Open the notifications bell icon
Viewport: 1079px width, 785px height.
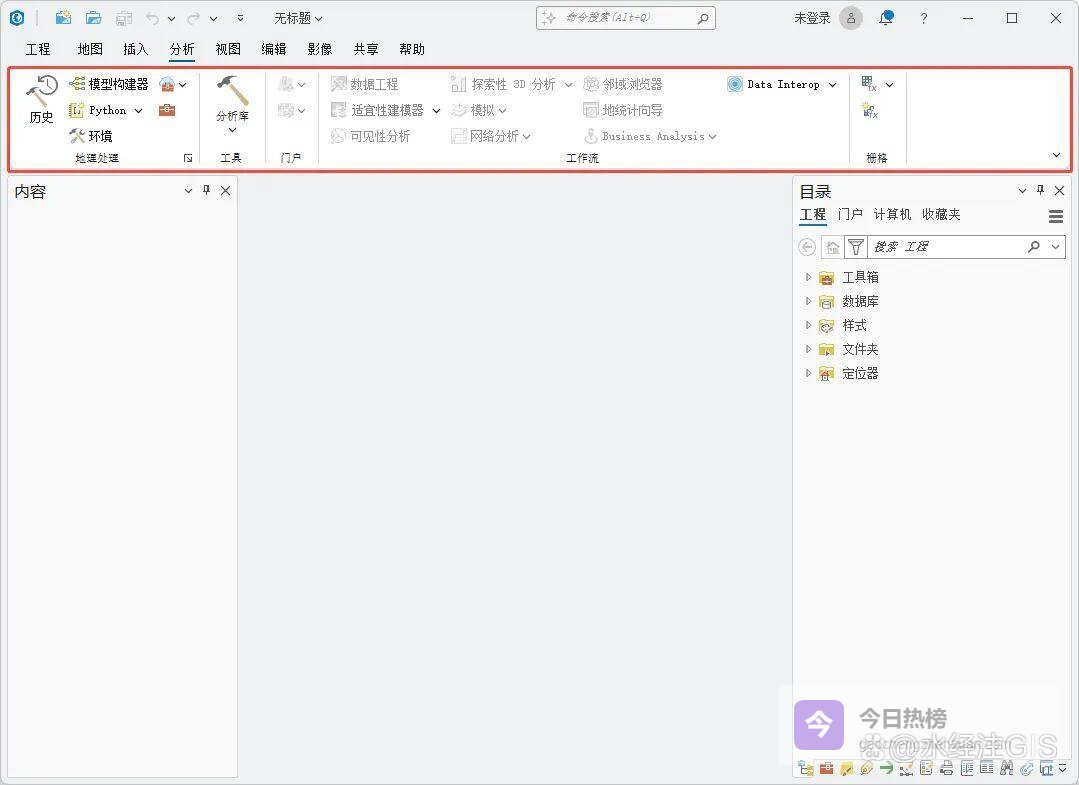pyautogui.click(x=886, y=18)
